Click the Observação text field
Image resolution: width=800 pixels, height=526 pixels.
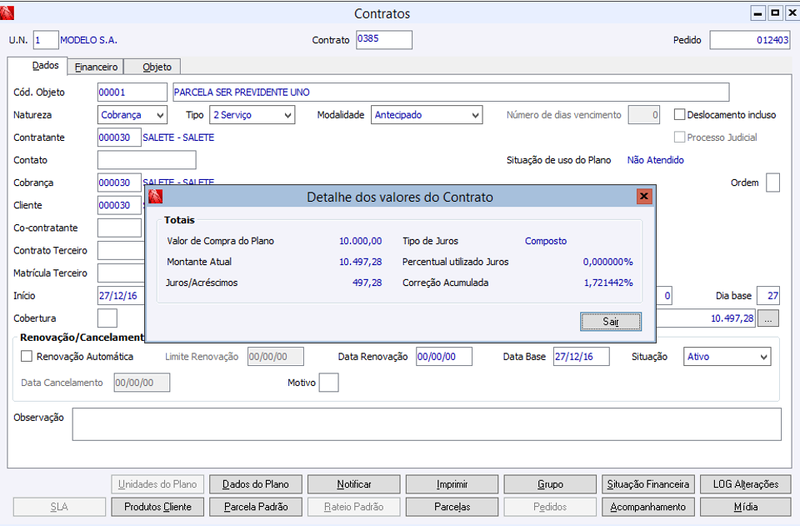[x=427, y=424]
